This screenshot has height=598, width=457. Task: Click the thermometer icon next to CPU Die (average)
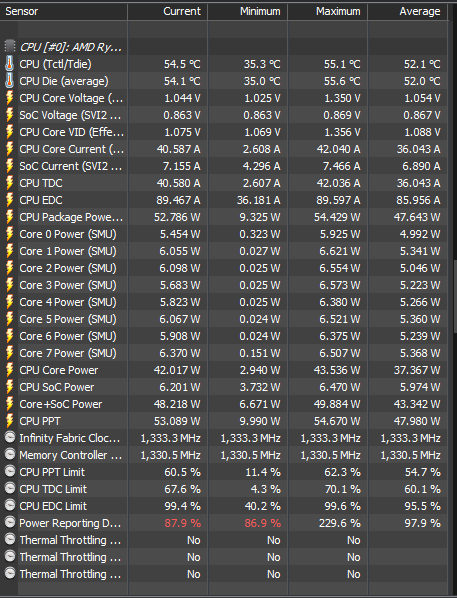pyautogui.click(x=10, y=81)
